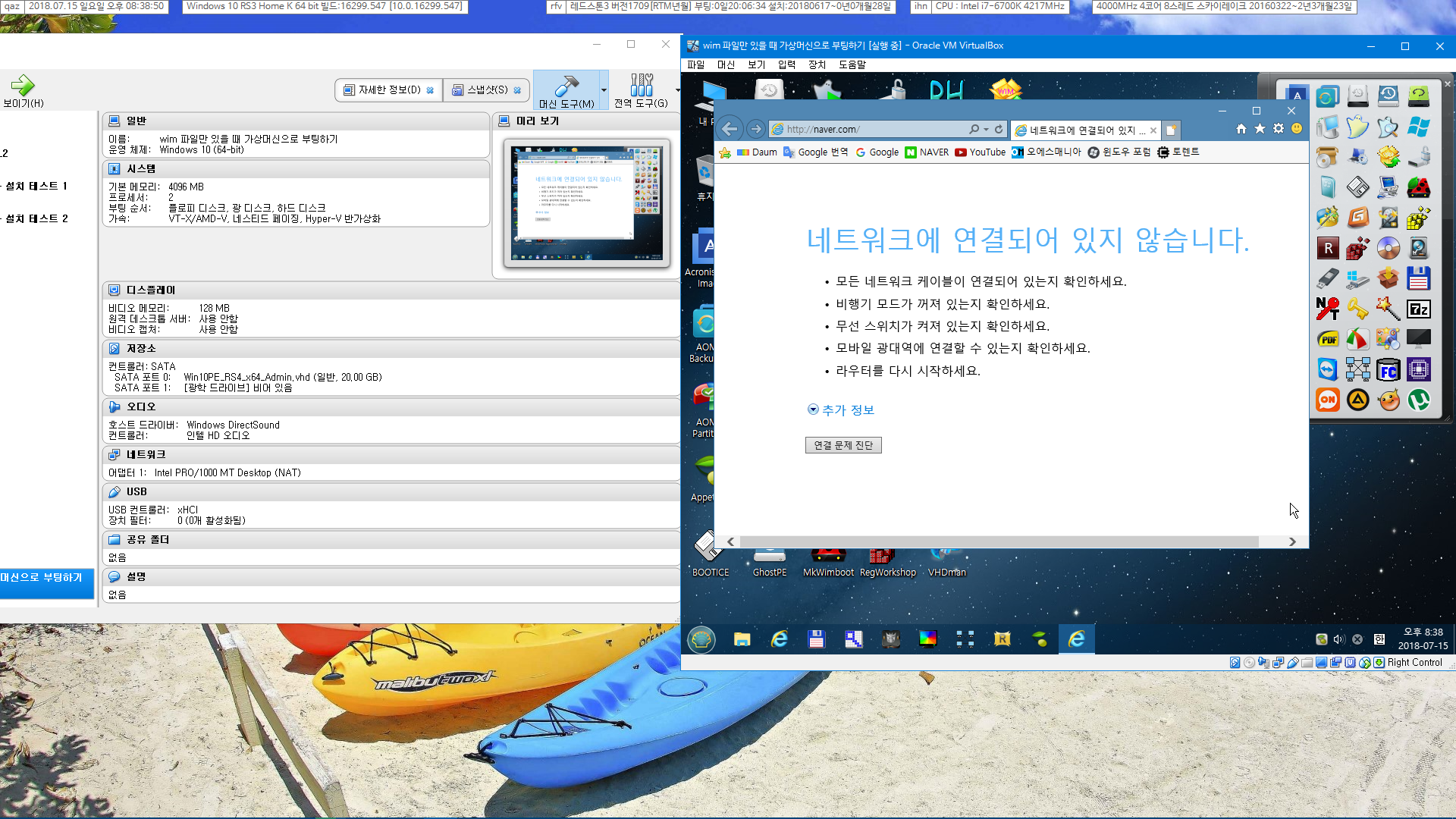Open the 머신 menu in VM window

726,65
